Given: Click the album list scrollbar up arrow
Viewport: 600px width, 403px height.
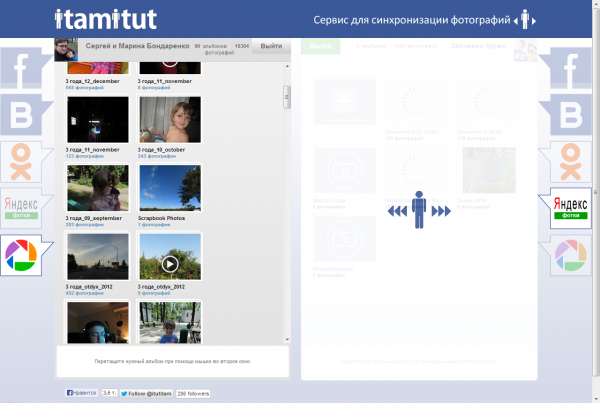Looking at the screenshot, I should click(x=287, y=66).
